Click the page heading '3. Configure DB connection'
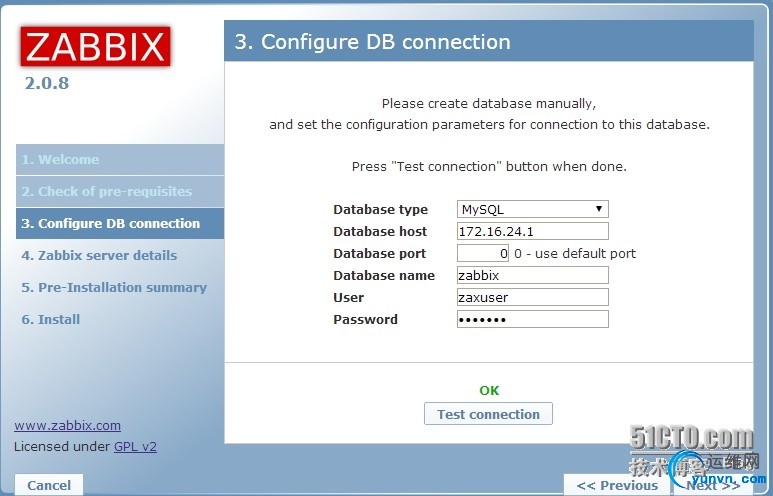Screen dimensions: 773x496 tap(372, 42)
